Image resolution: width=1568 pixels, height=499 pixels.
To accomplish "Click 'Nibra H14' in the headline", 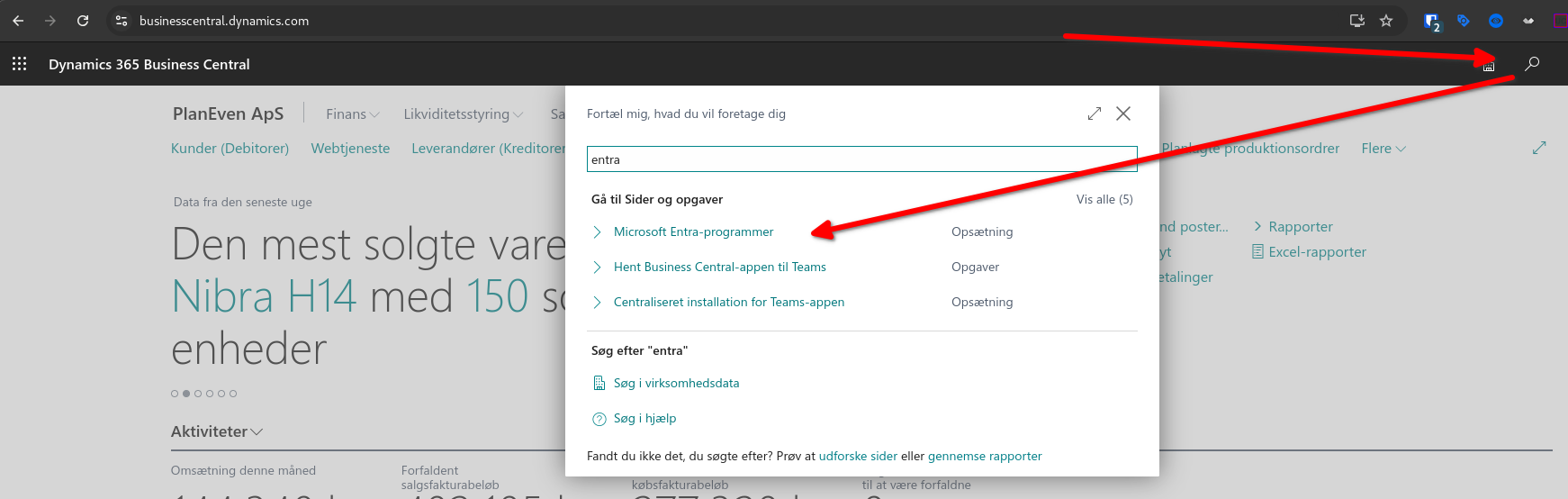I will click(264, 296).
